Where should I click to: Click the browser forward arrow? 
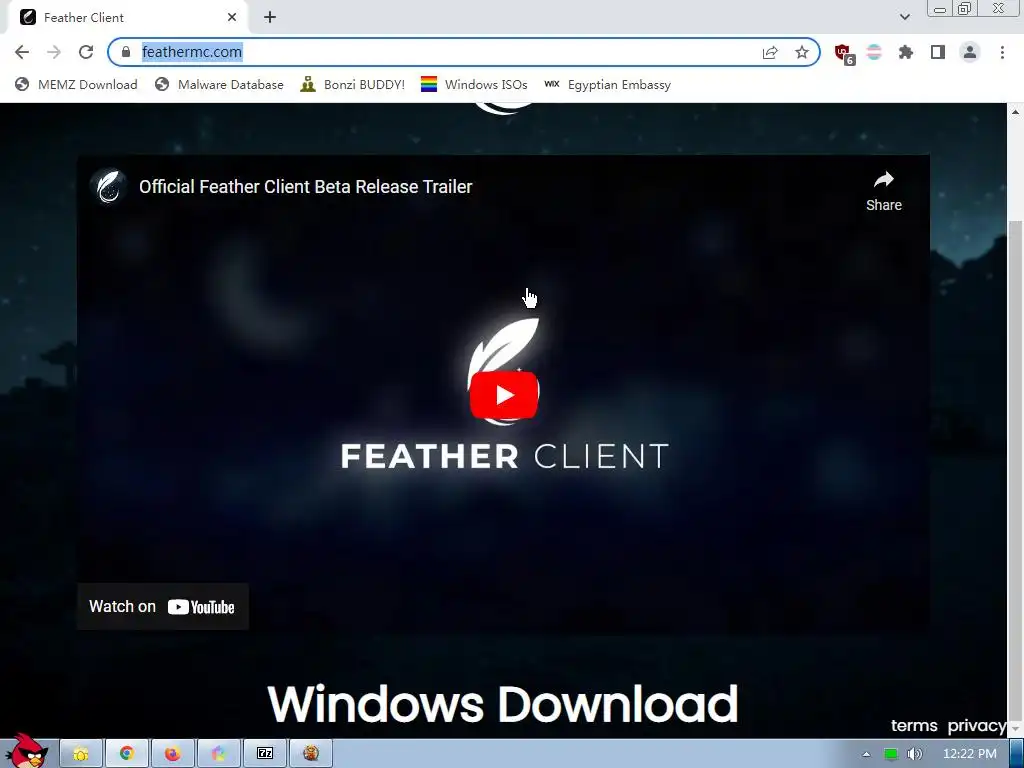click(54, 52)
